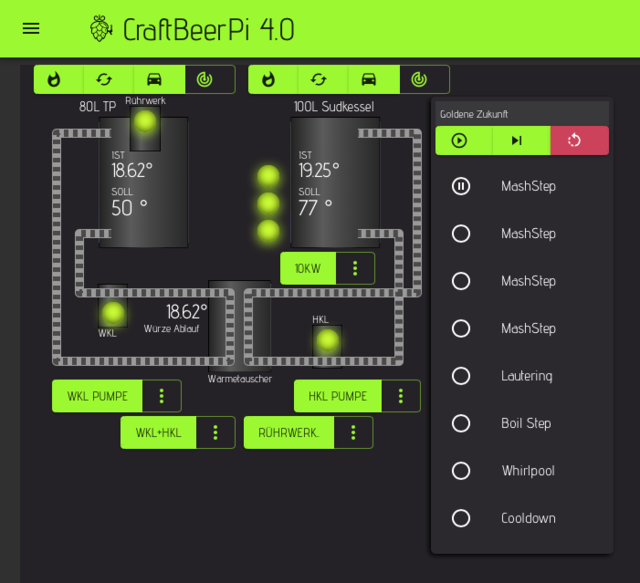Image resolution: width=640 pixels, height=583 pixels.
Task: Click the 80L TP SOLL value 50°
Action: point(129,208)
